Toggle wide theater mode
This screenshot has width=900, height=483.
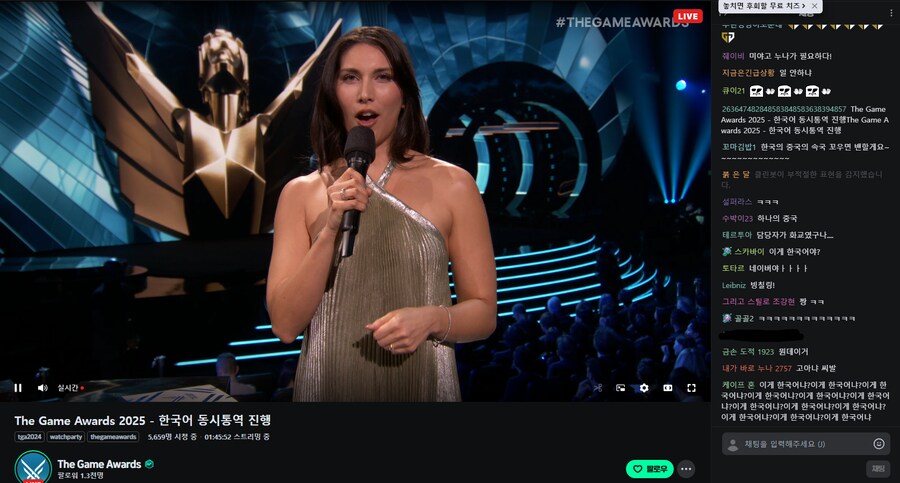point(668,388)
